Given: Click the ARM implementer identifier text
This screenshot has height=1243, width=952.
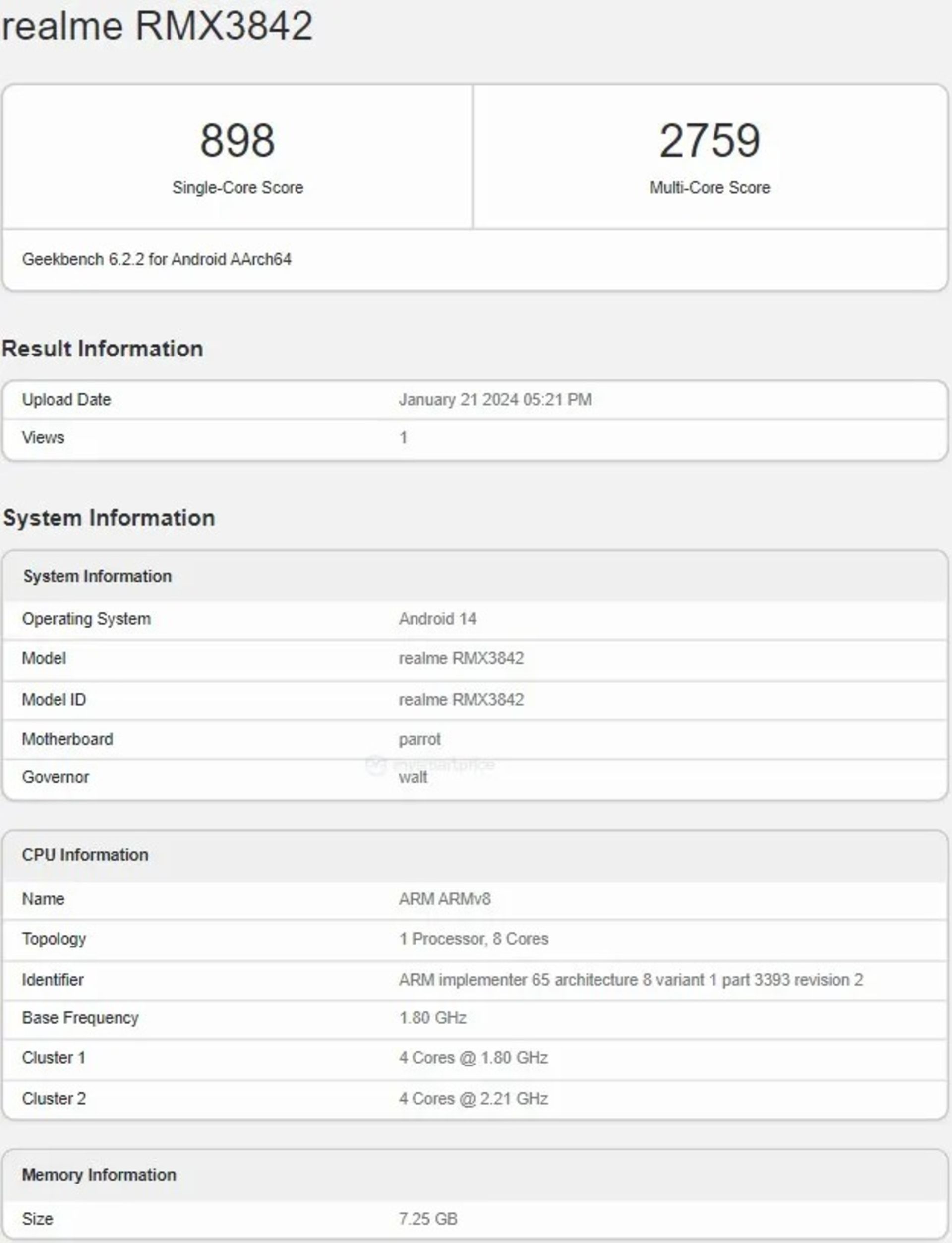Looking at the screenshot, I should (630, 980).
